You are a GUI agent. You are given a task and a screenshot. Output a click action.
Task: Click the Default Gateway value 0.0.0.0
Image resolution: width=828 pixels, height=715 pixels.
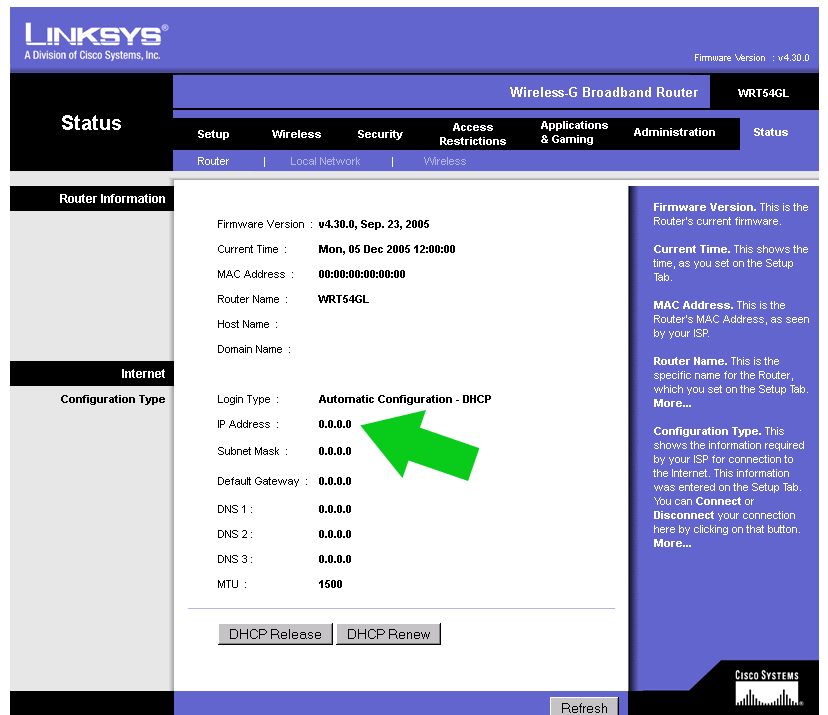pos(335,481)
